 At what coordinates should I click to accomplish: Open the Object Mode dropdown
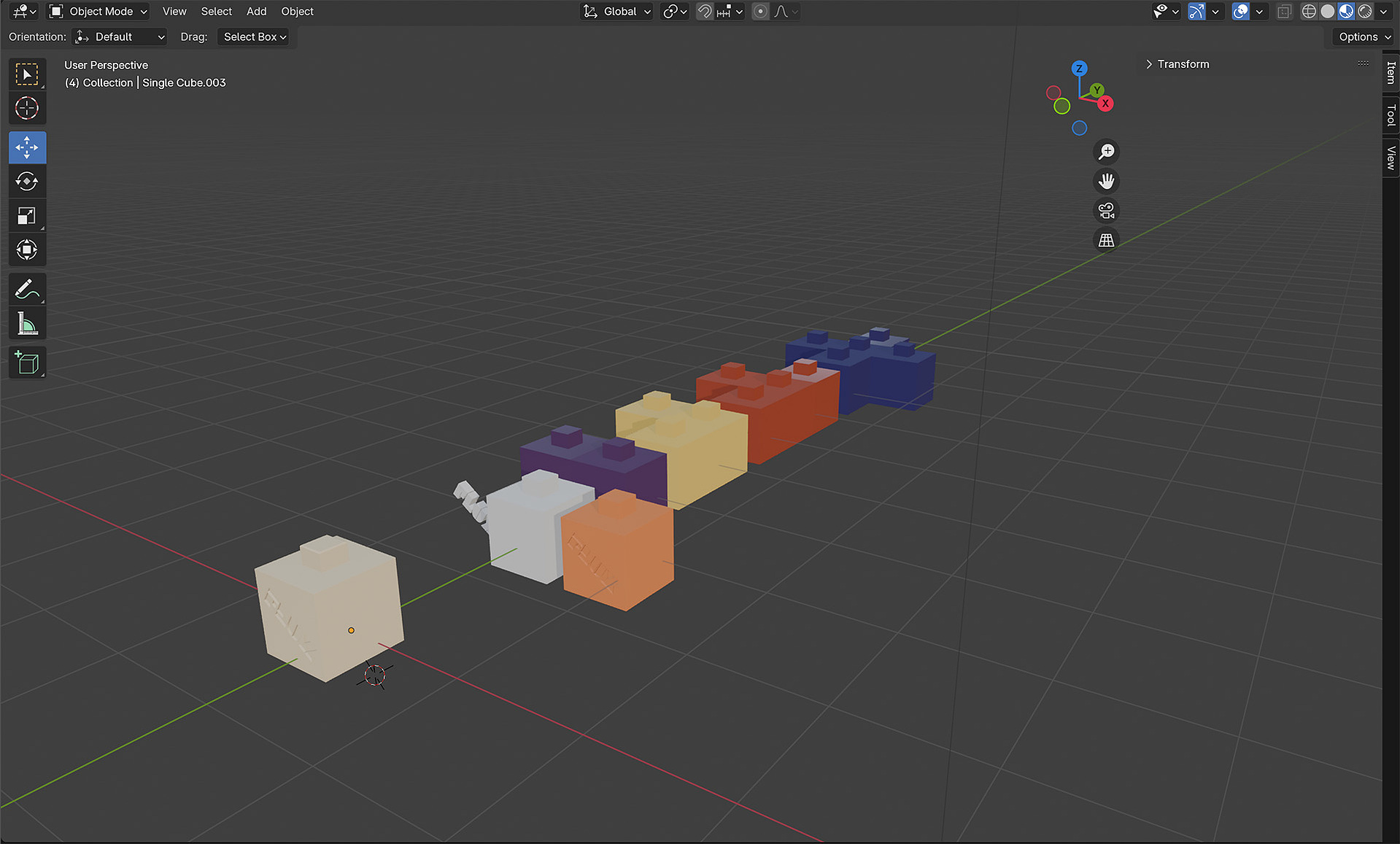click(x=98, y=11)
